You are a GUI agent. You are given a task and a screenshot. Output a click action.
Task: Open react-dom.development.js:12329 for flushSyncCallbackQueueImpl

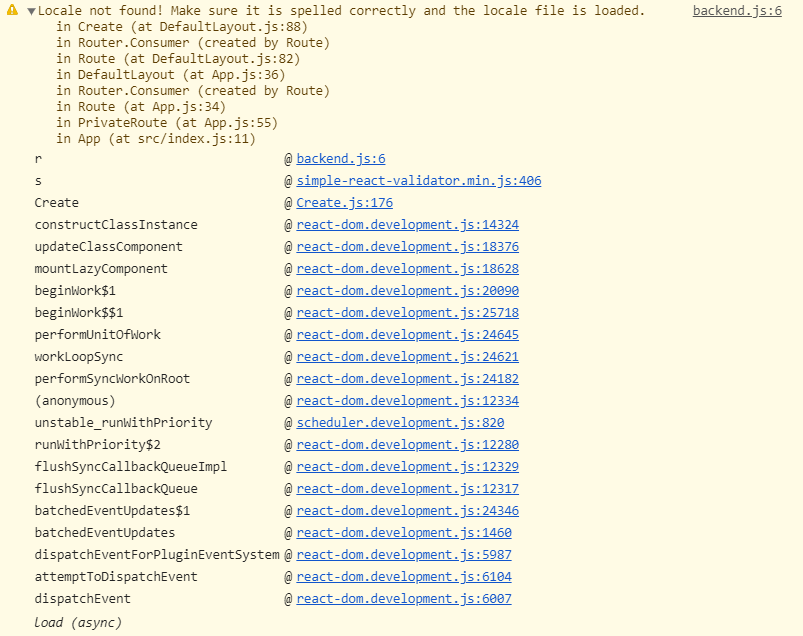tap(407, 466)
